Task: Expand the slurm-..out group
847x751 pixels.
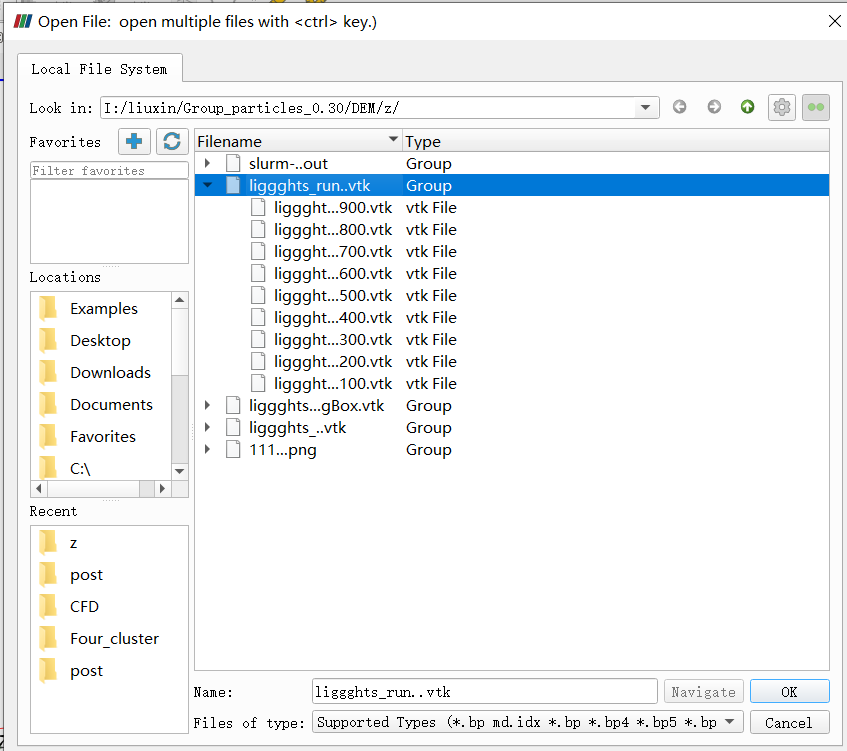Action: [207, 164]
